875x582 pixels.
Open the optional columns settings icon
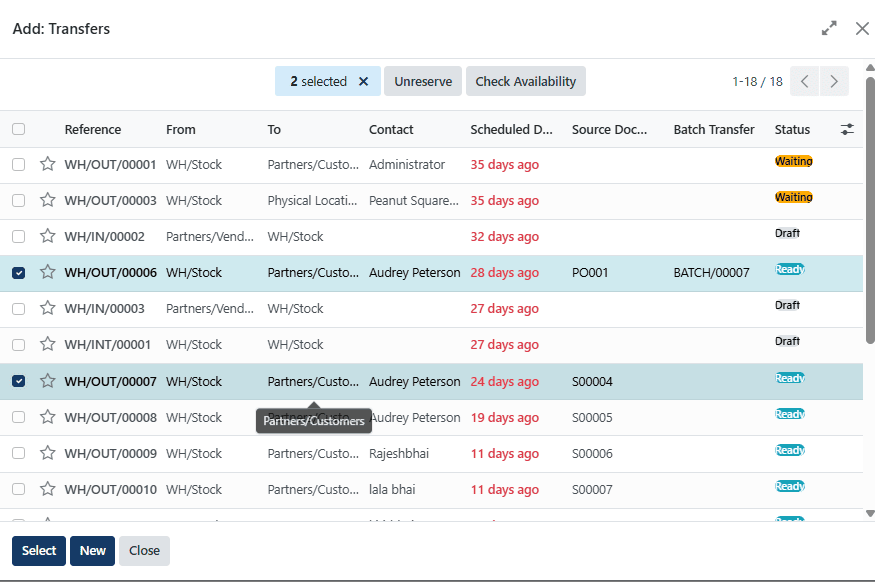point(847,129)
